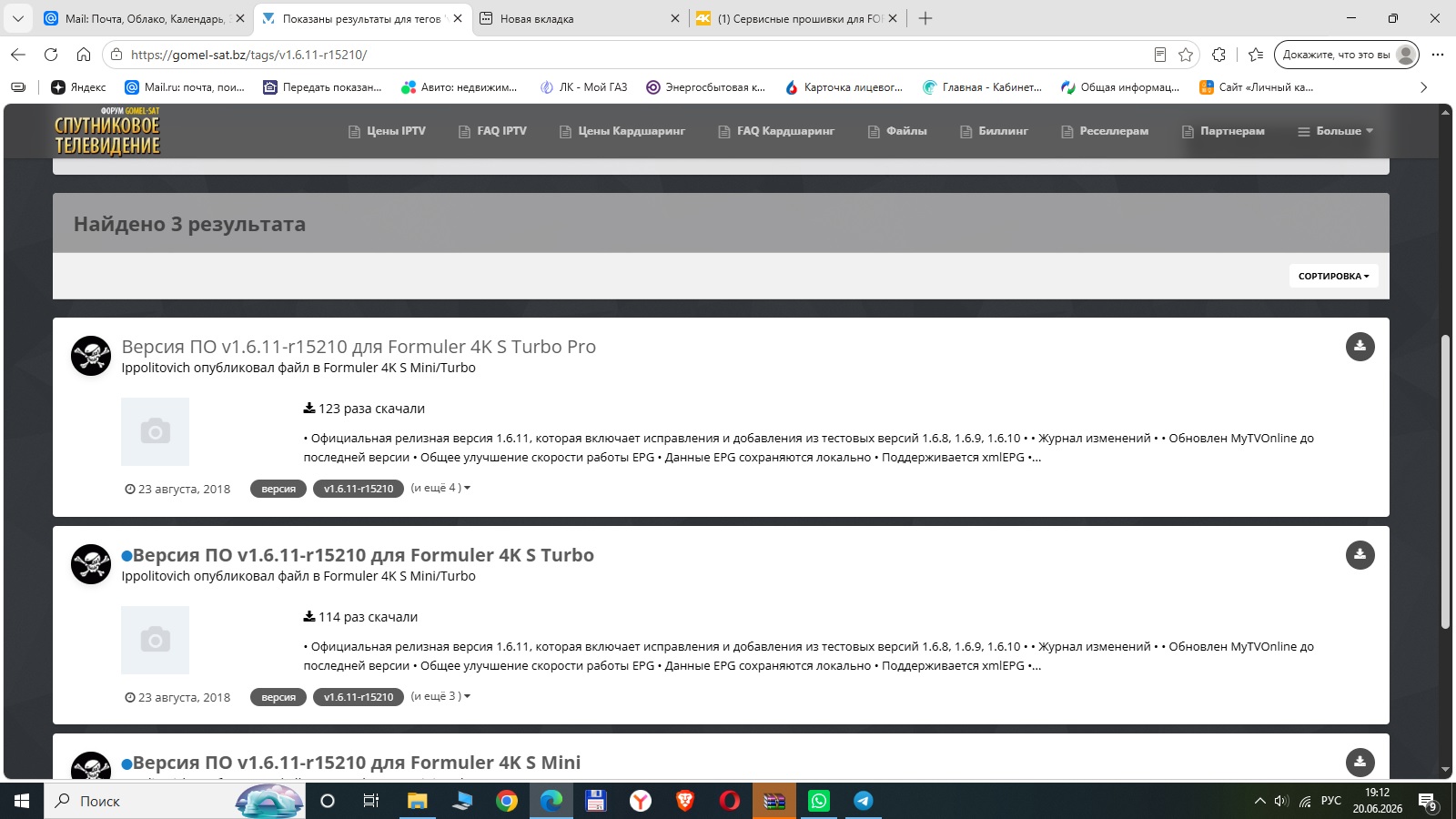Close the Новая вкладка tab
Image resolution: width=1456 pixels, height=819 pixels.
coord(674,18)
